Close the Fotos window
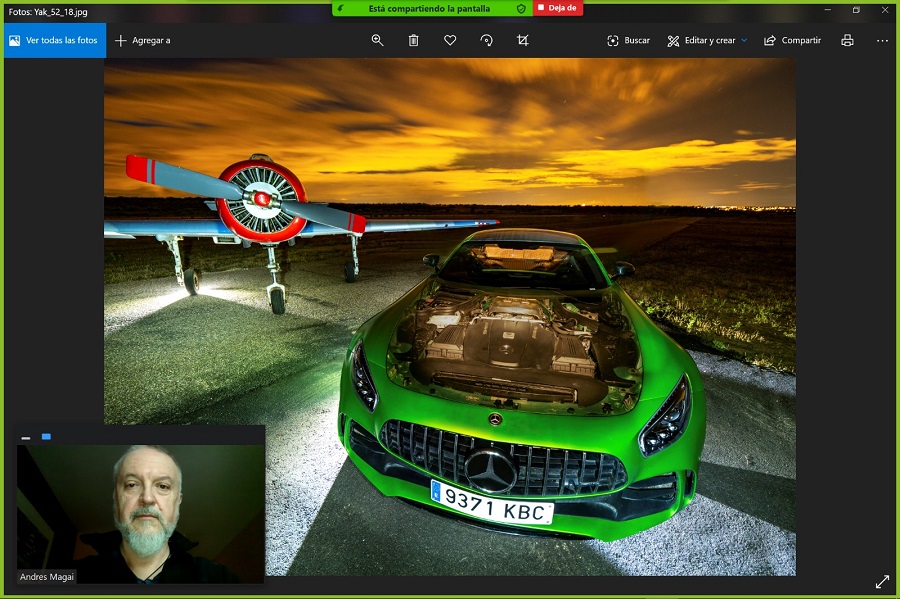Image resolution: width=900 pixels, height=599 pixels. pos(885,10)
